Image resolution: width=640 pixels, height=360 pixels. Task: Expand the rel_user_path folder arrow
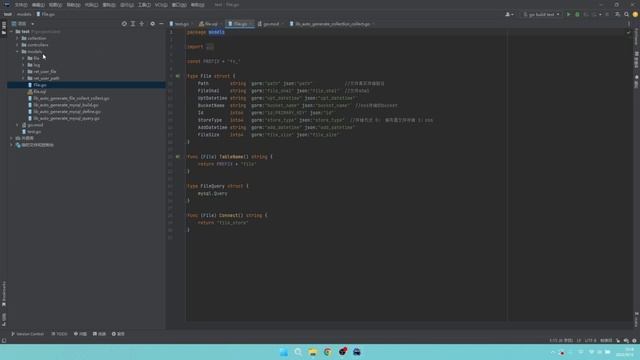pos(23,78)
